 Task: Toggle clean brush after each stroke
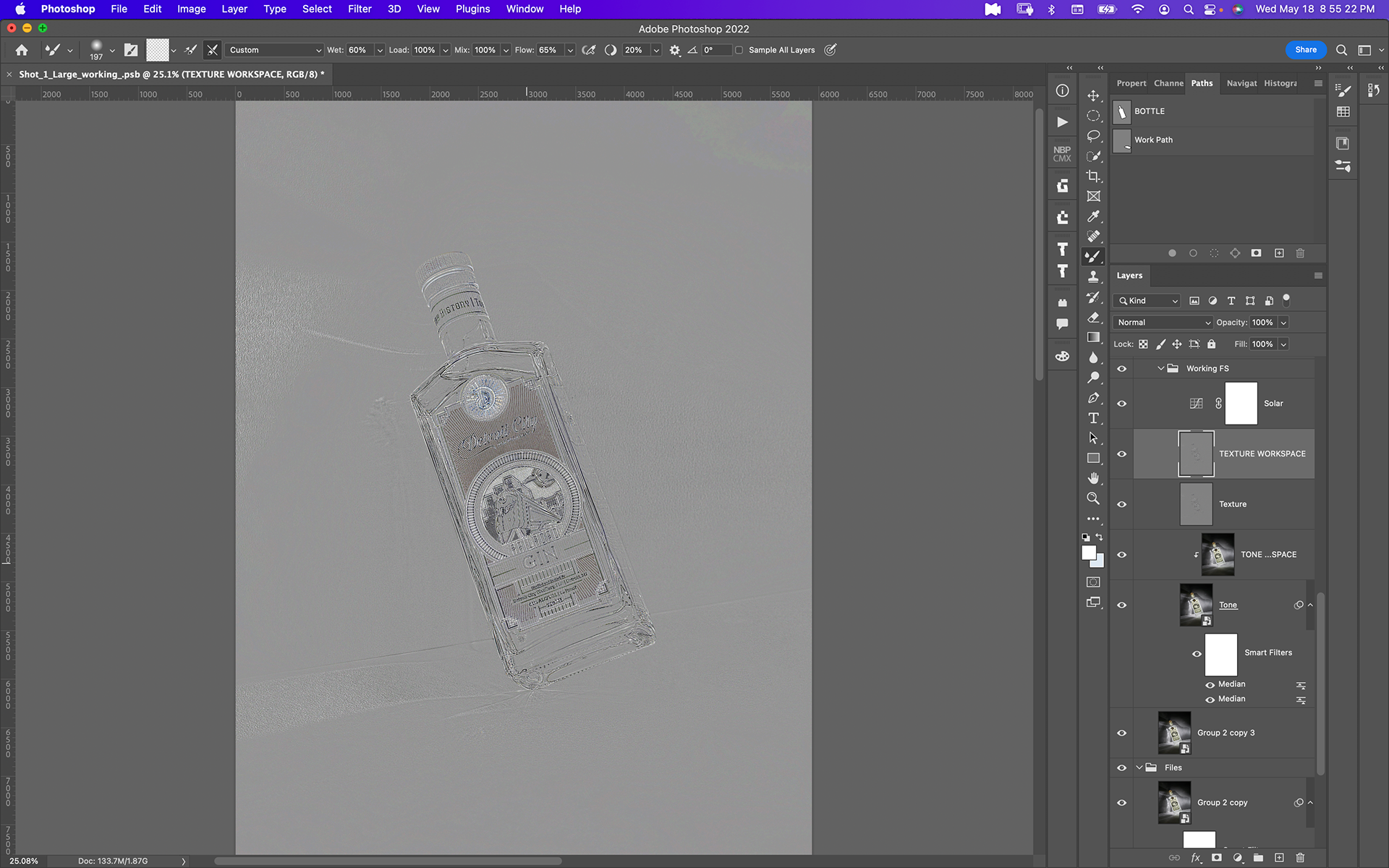pos(212,50)
